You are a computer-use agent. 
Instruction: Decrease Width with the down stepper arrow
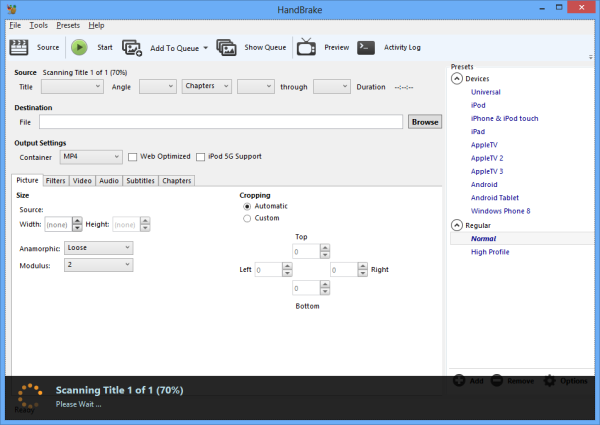77,228
